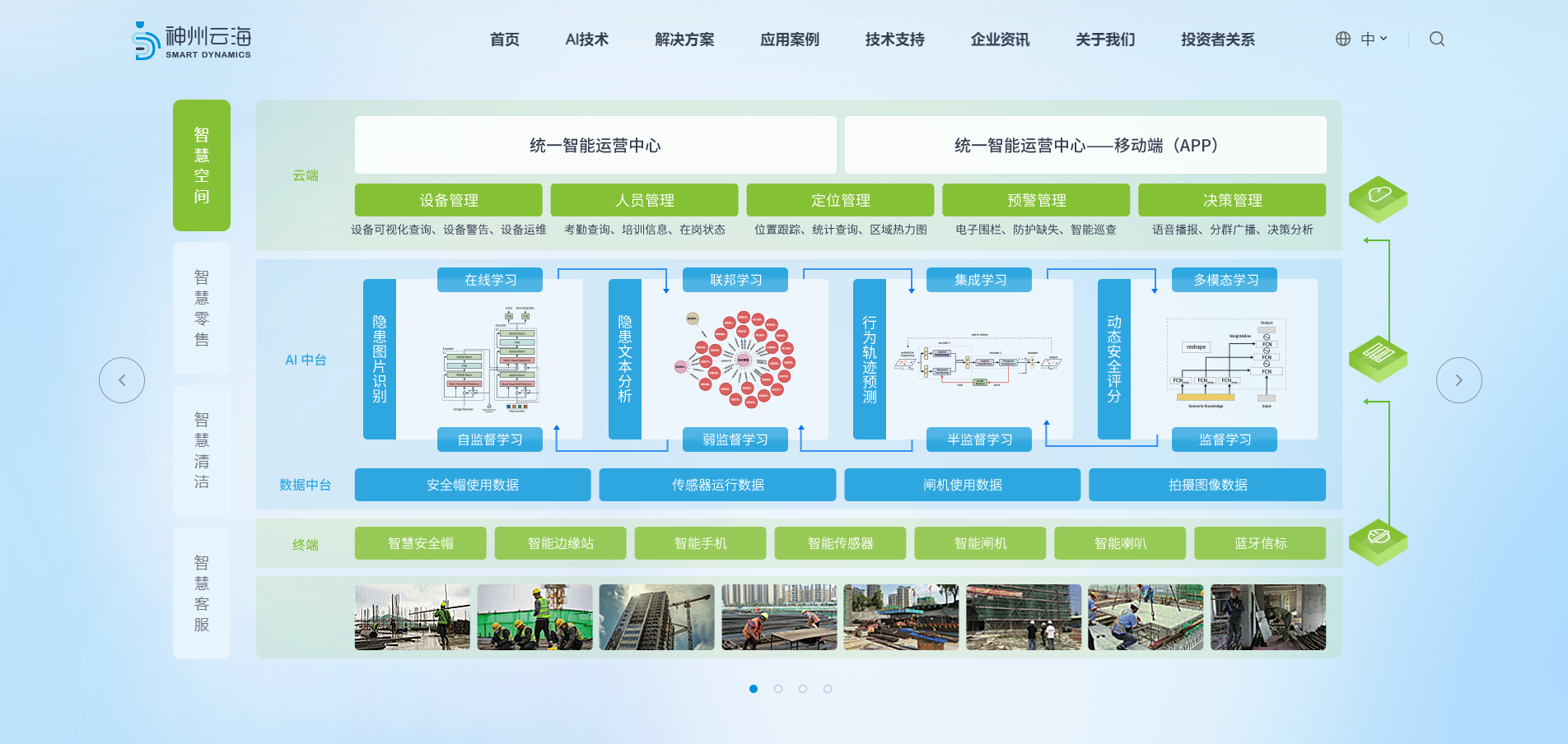Viewport: 1568px width, 744px height.
Task: Click the first construction site thumbnail
Action: click(x=412, y=616)
